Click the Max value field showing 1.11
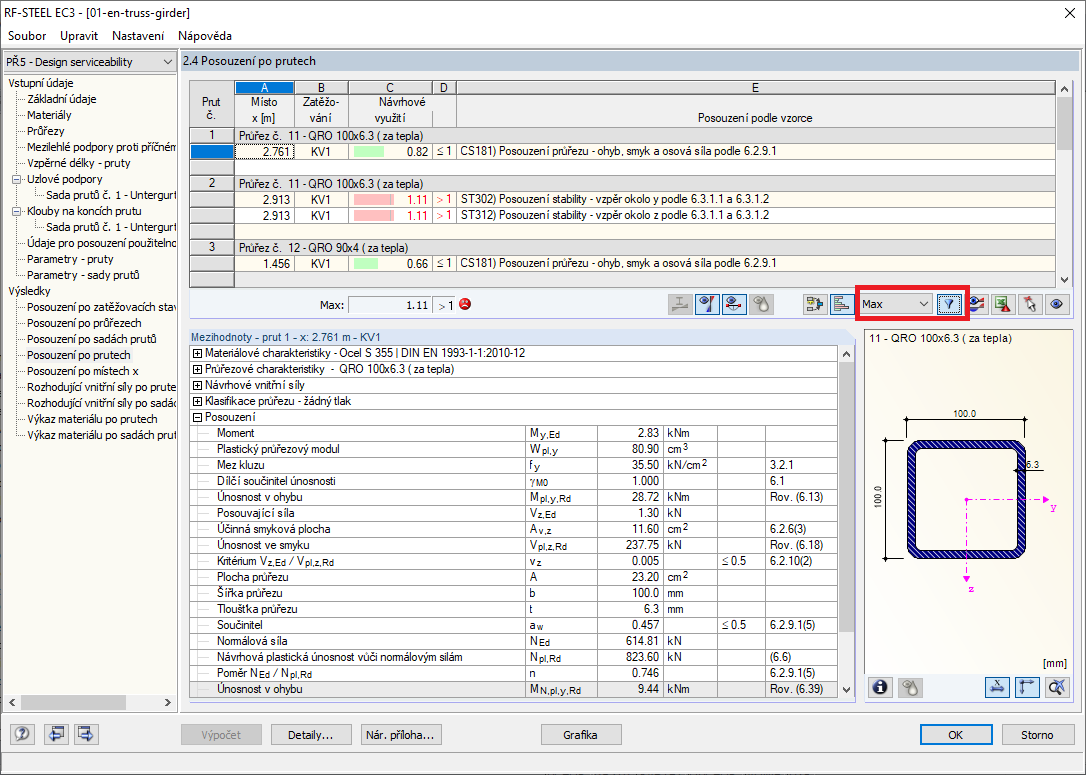This screenshot has width=1086, height=775. 389,305
